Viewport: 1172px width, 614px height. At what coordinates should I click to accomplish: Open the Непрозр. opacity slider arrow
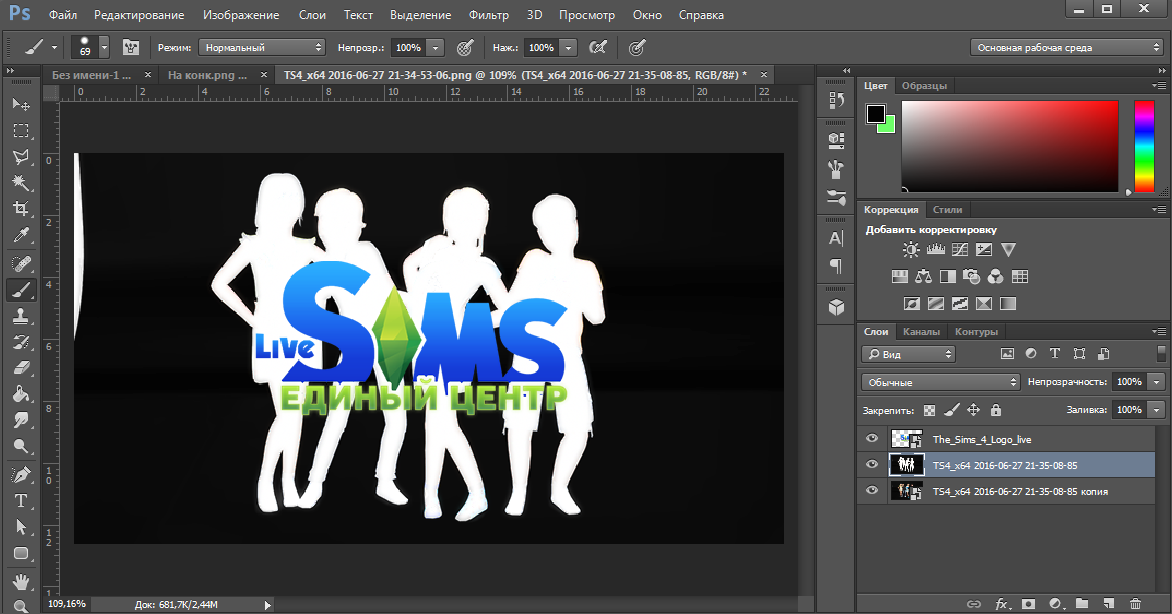pyautogui.click(x=436, y=48)
